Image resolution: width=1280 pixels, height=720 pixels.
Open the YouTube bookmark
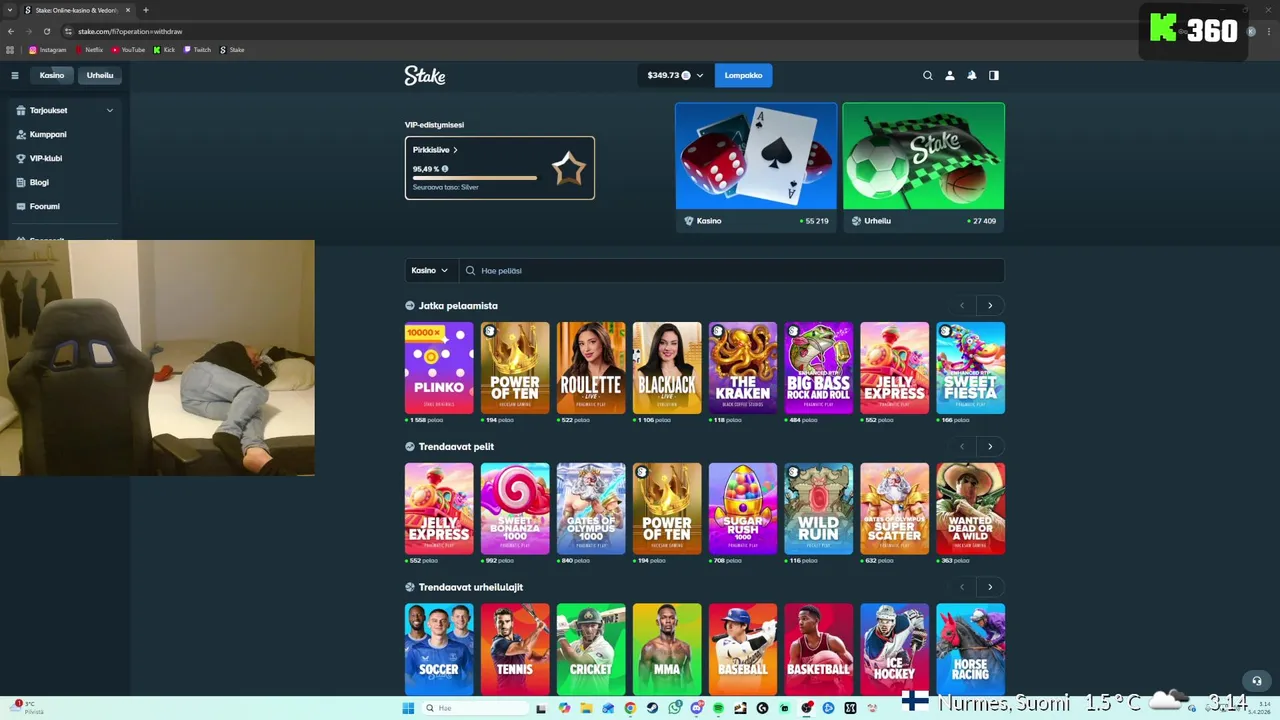point(128,49)
